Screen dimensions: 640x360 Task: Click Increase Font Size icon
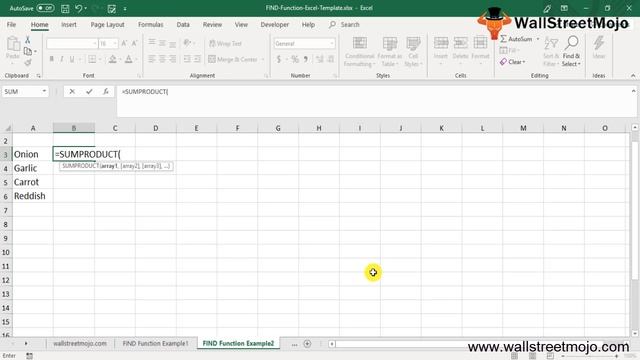124,43
